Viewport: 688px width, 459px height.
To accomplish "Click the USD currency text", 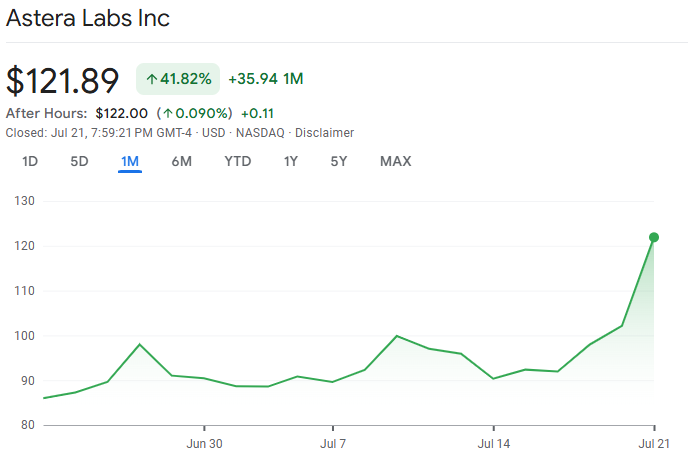I will [214, 133].
